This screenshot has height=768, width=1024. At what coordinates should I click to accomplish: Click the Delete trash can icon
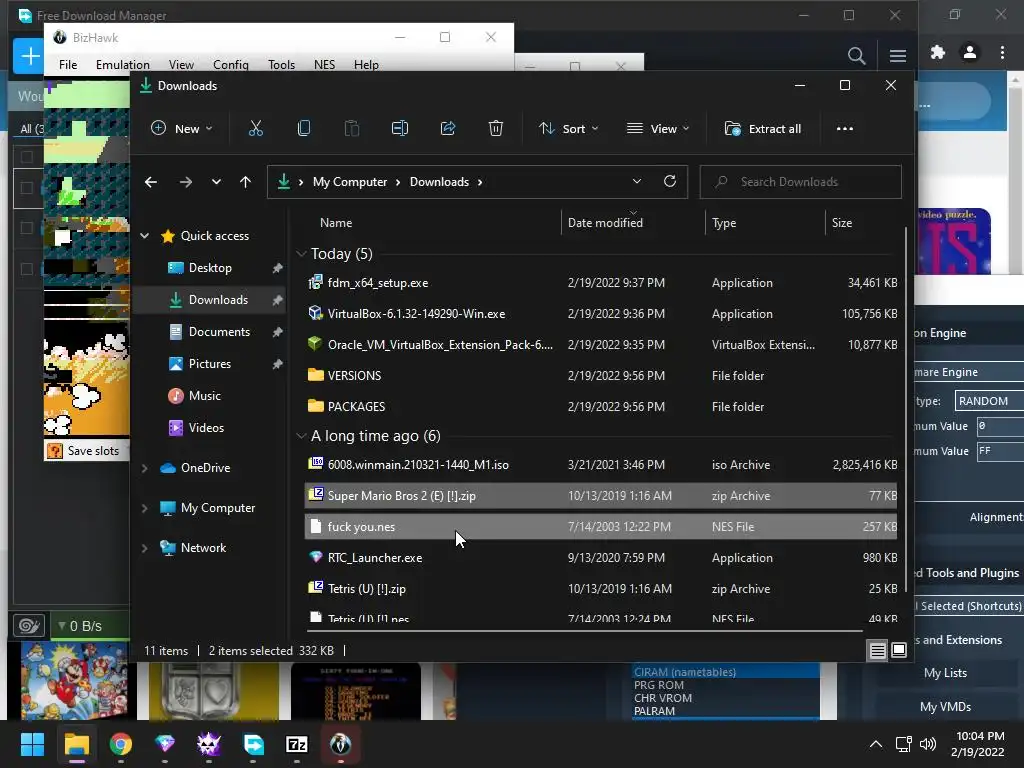496,129
